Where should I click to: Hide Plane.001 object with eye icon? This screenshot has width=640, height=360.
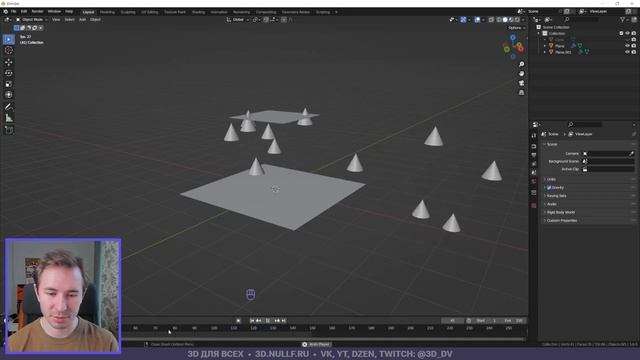627,52
